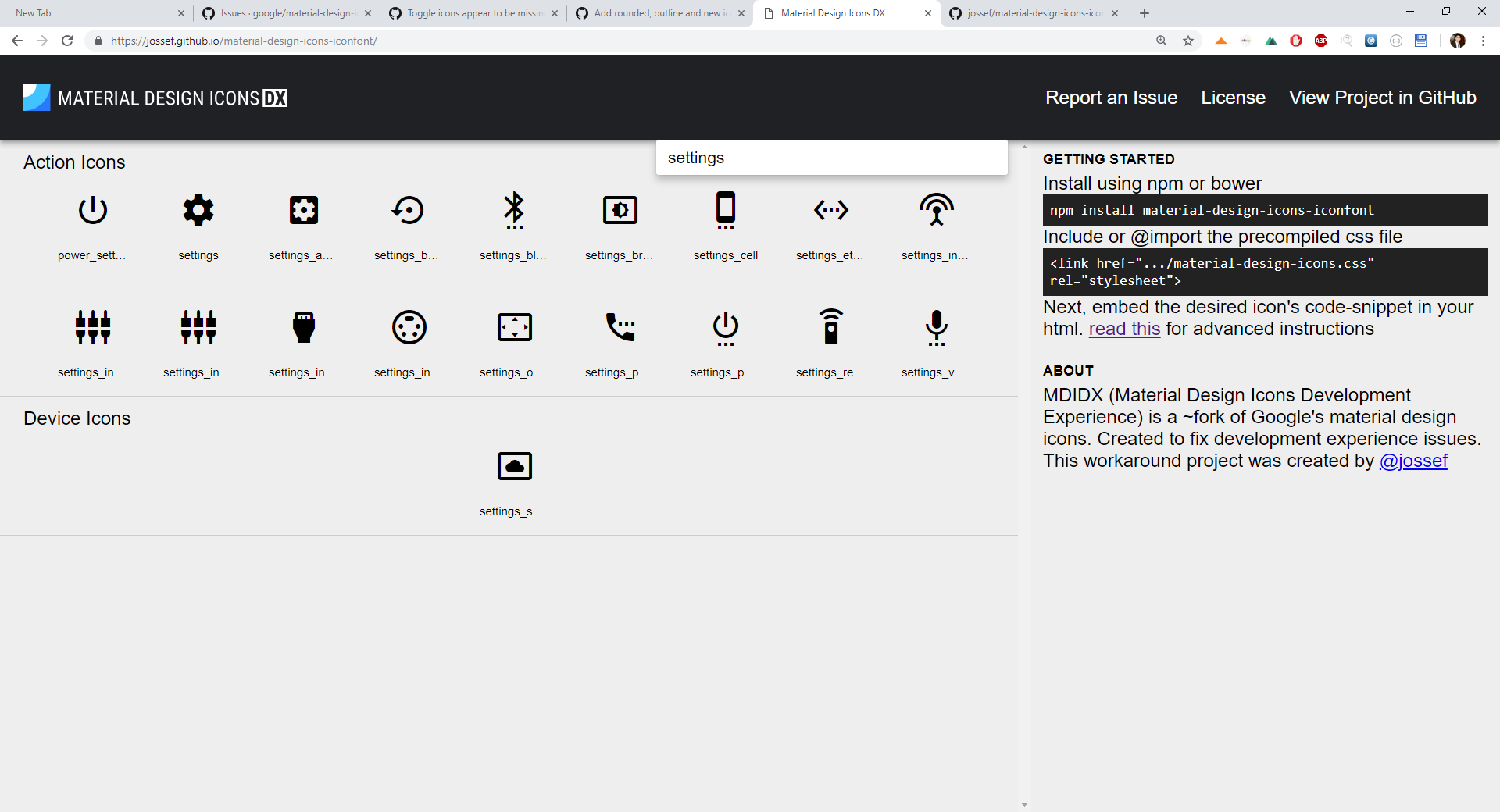The height and width of the screenshot is (812, 1500).
Task: Click the settings_cell phone icon
Action: [726, 209]
